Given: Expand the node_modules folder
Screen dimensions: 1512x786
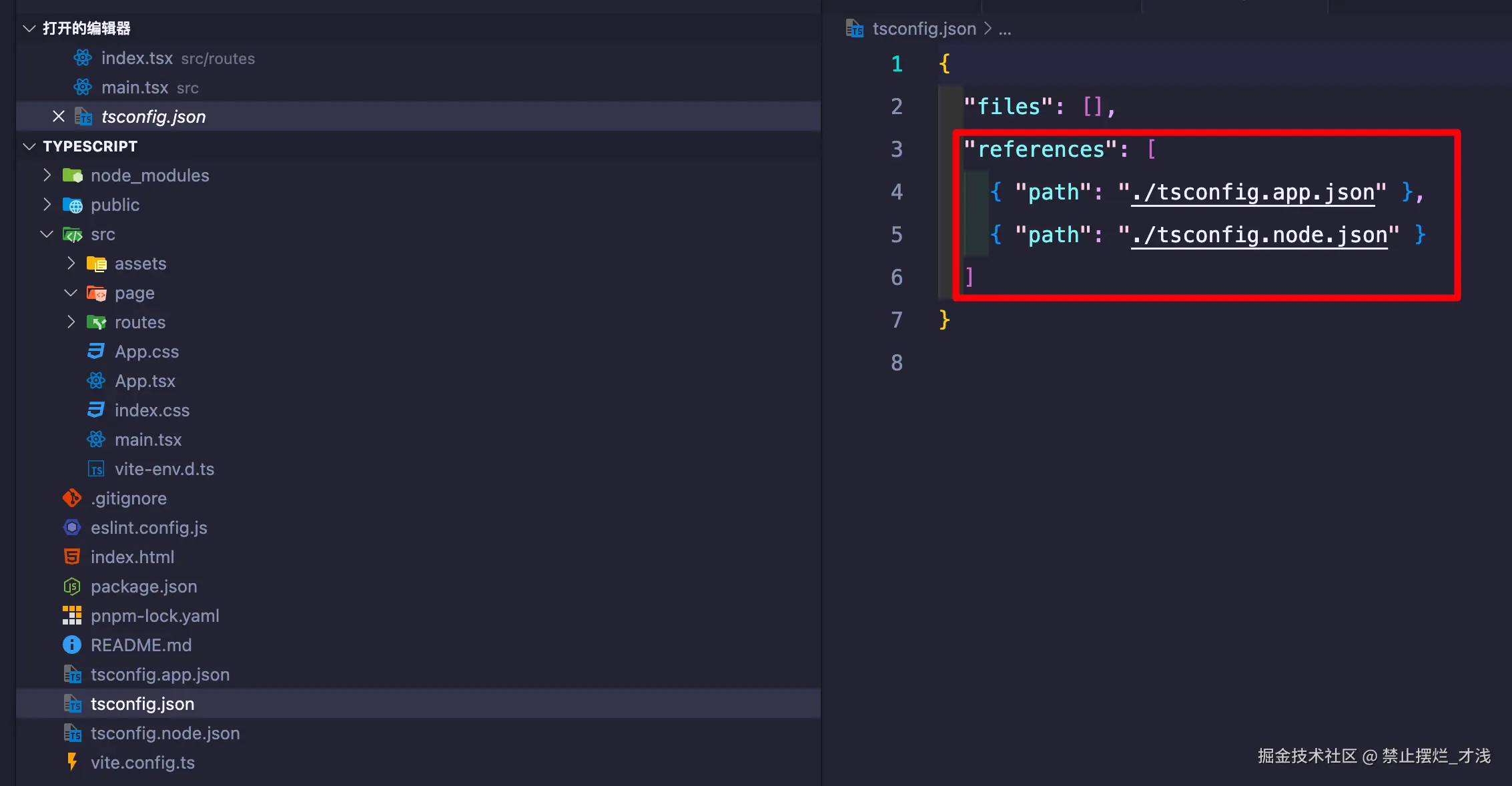Looking at the screenshot, I should tap(47, 175).
